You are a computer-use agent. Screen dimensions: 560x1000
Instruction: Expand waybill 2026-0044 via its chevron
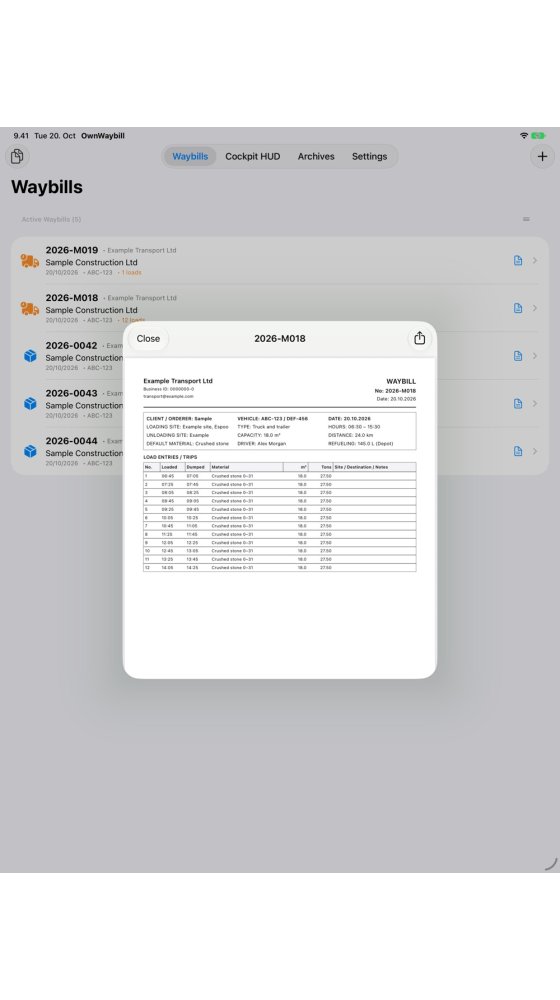pos(535,452)
